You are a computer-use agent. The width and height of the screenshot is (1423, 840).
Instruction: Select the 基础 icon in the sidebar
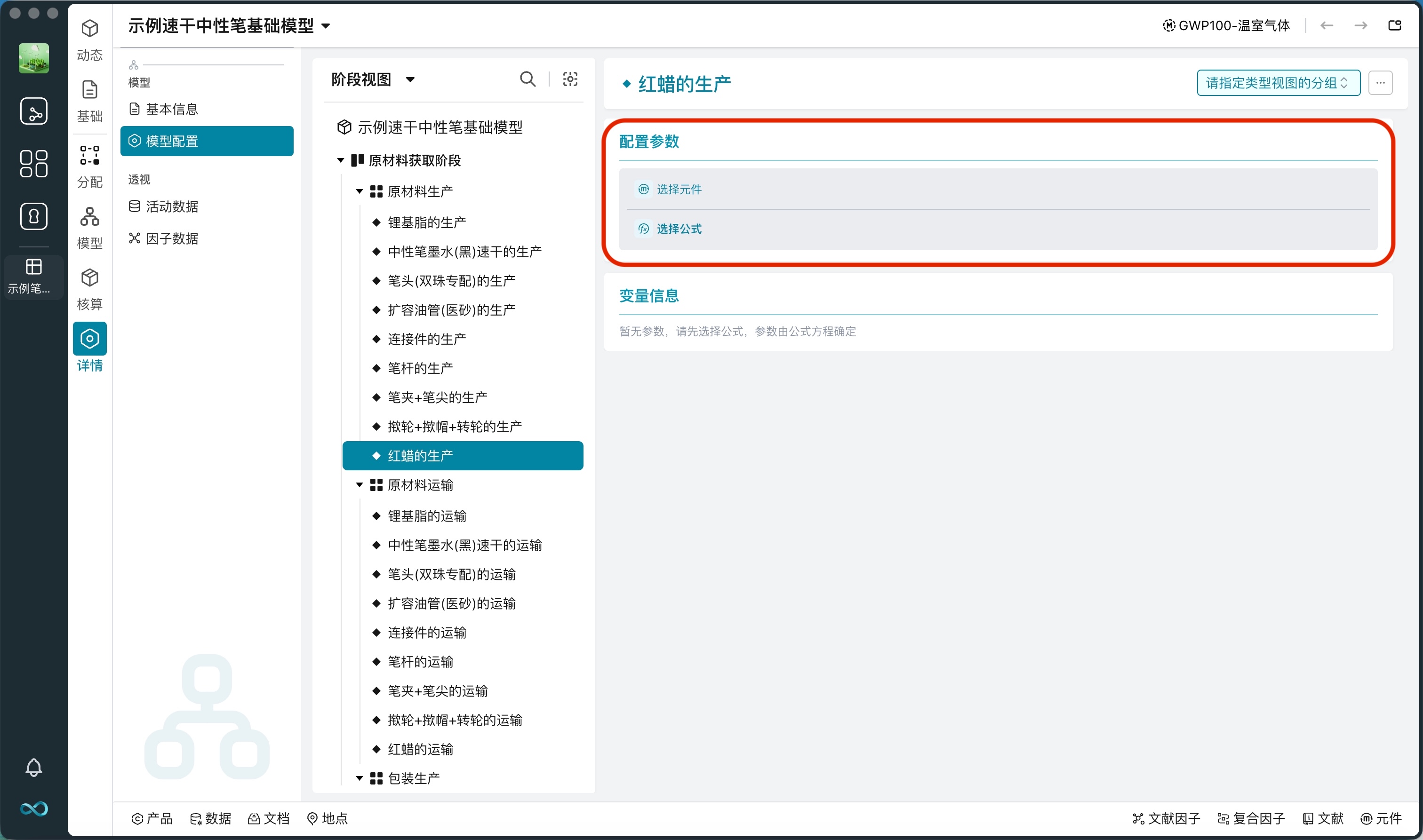[x=89, y=99]
